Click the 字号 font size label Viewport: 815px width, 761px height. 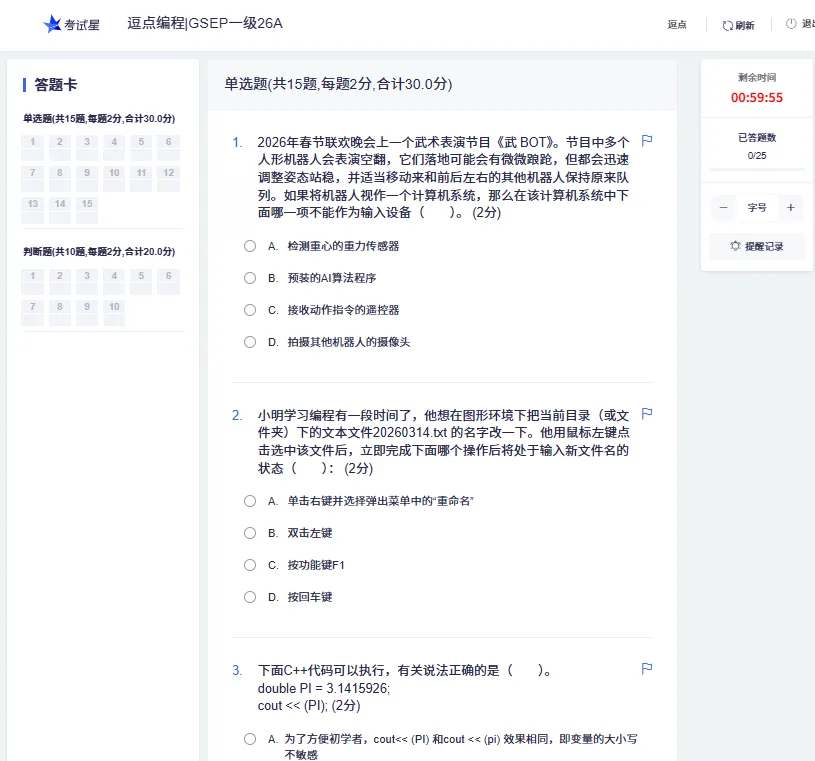757,207
